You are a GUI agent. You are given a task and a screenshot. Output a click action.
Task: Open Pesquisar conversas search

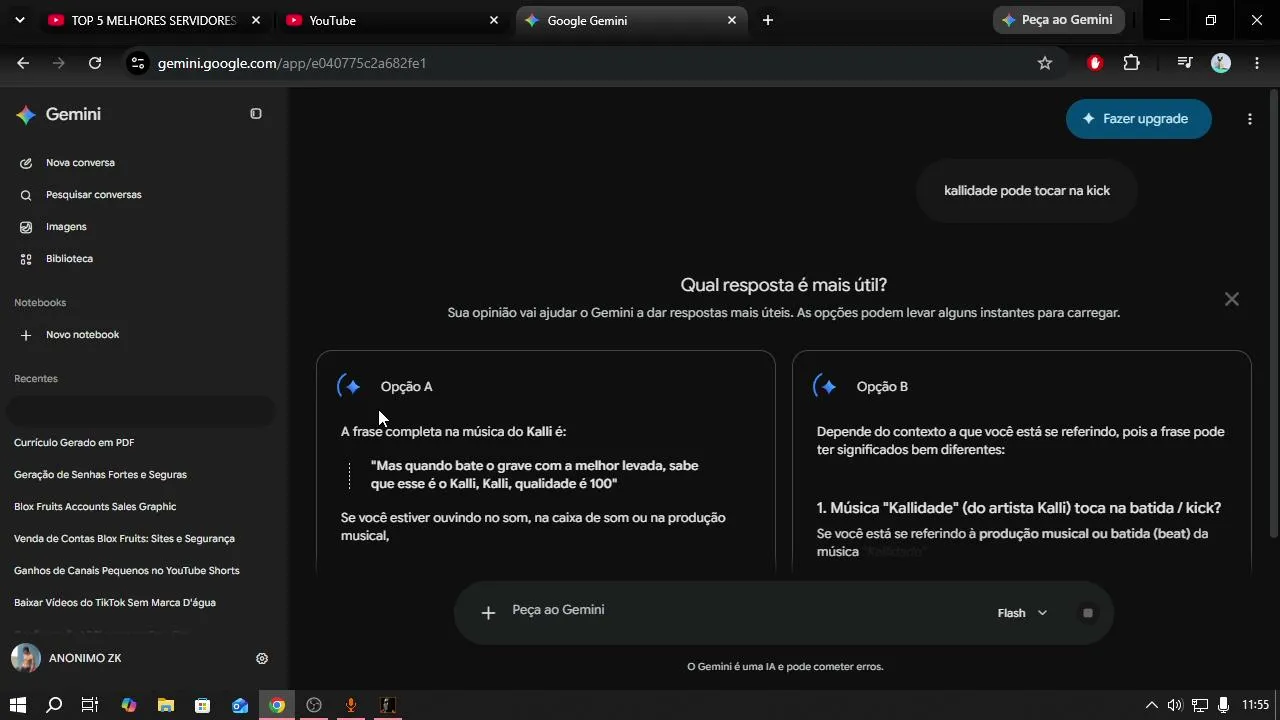point(94,195)
